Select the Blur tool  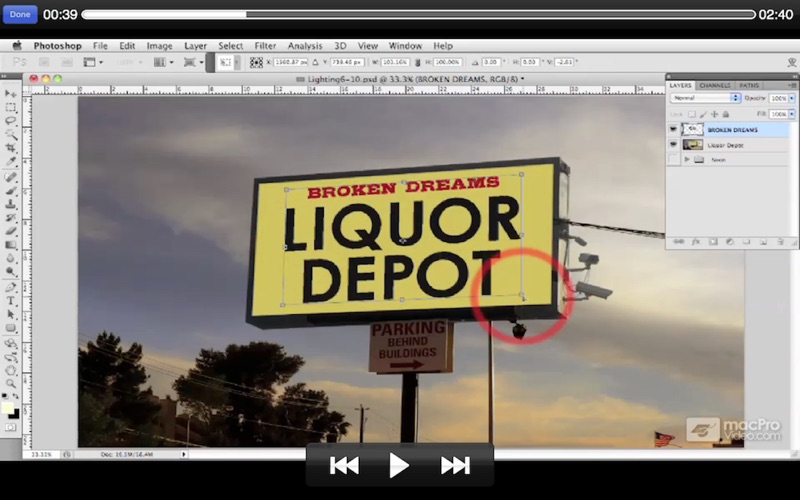(10, 258)
